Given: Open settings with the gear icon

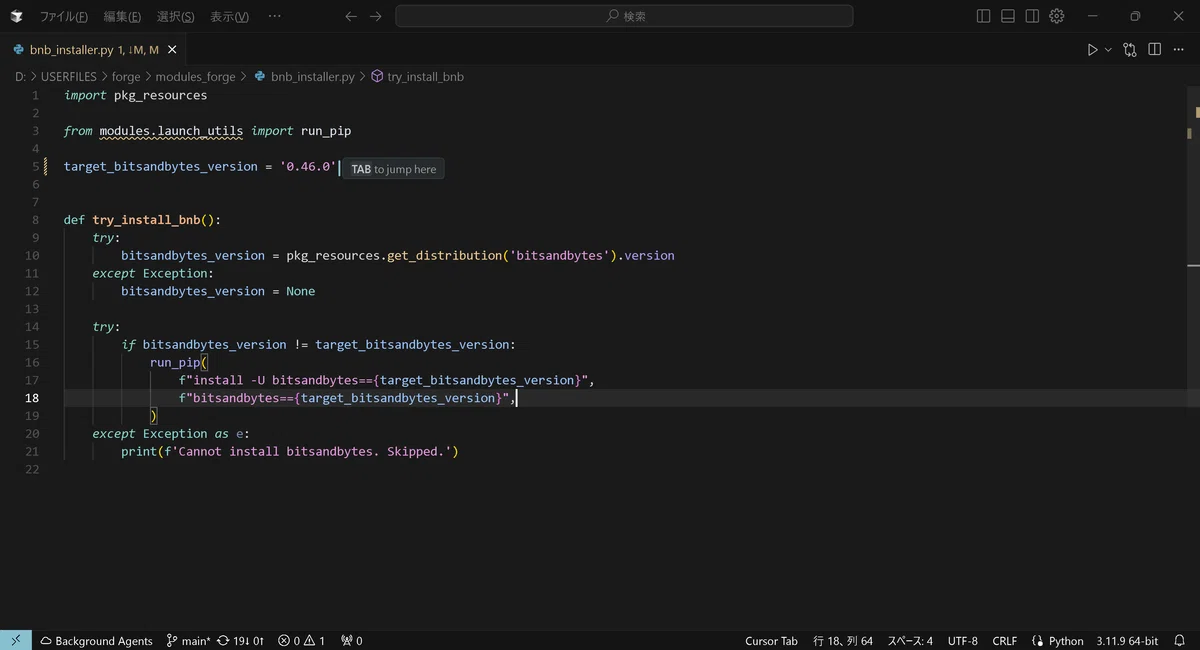Looking at the screenshot, I should coord(1057,16).
